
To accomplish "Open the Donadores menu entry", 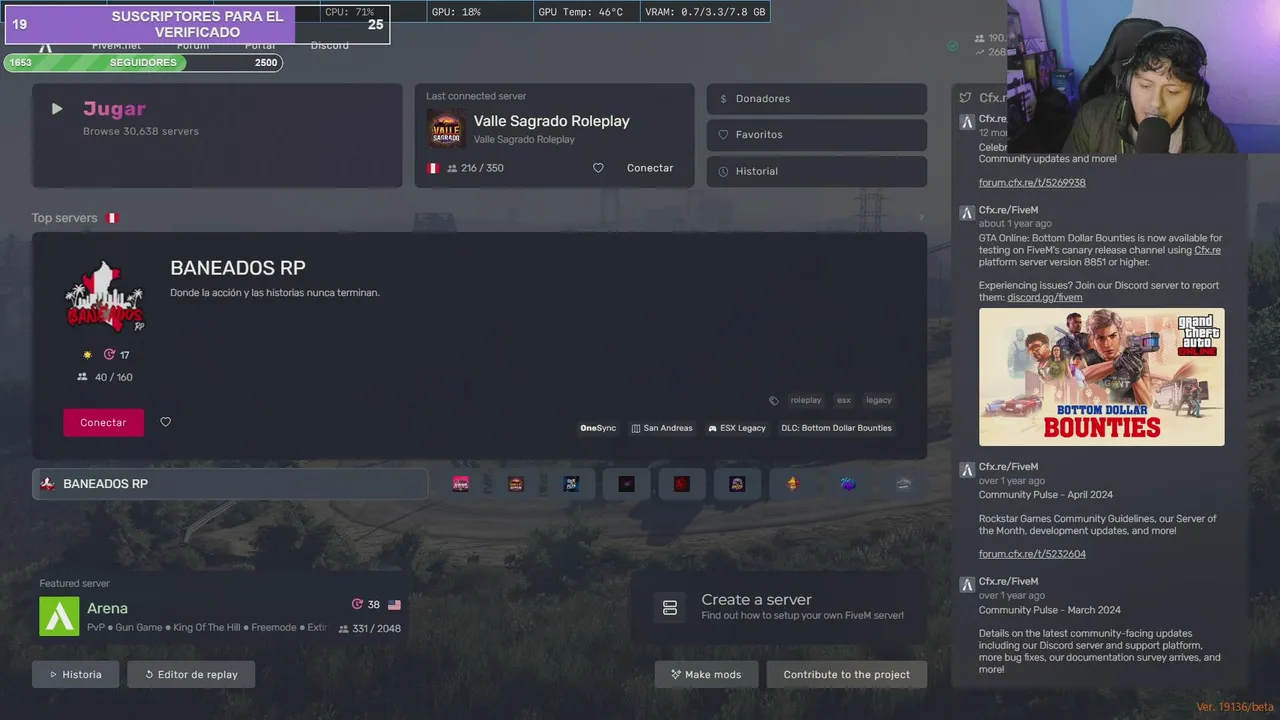I will pos(817,99).
